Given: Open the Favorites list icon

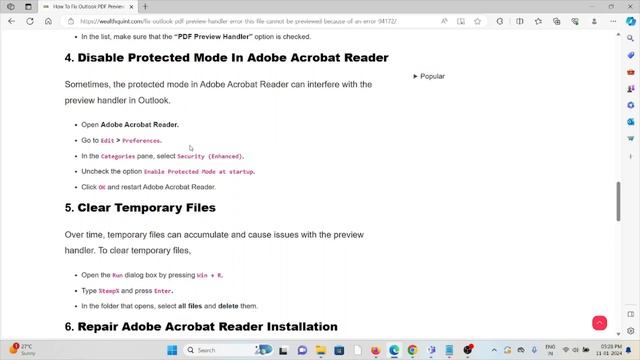Looking at the screenshot, I should tap(538, 21).
